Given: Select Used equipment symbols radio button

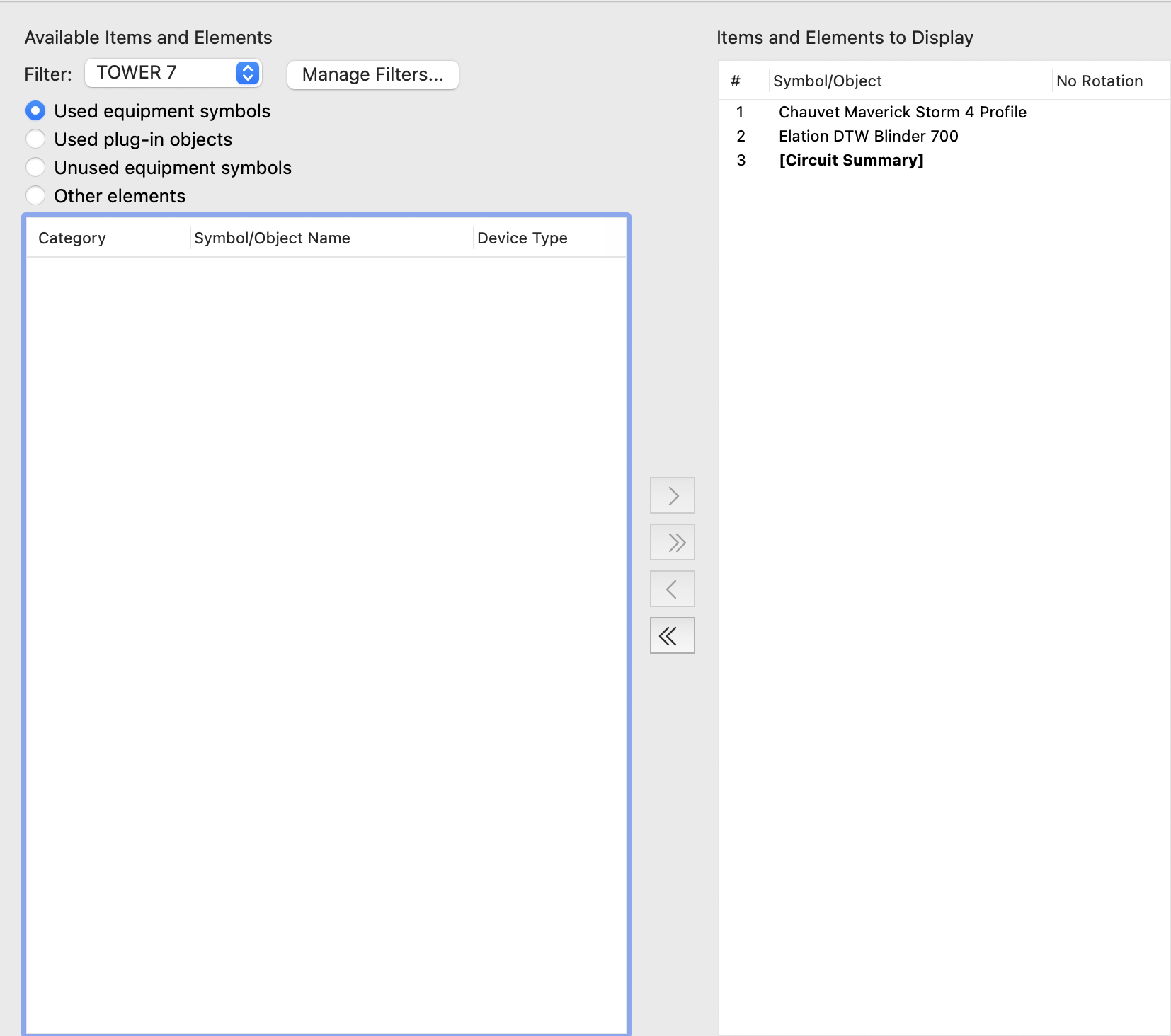Looking at the screenshot, I should (x=35, y=111).
